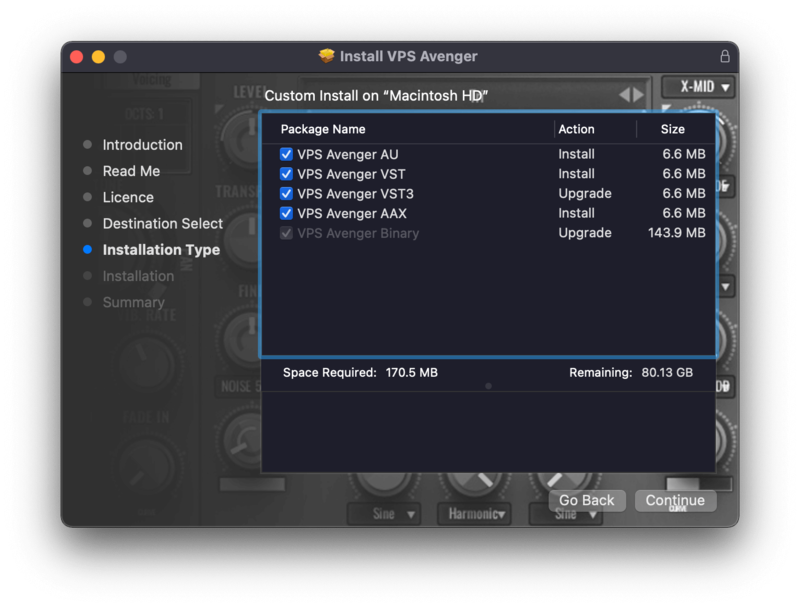This screenshot has width=800, height=608.
Task: Click the right arrow above the package list
Action: (x=639, y=95)
